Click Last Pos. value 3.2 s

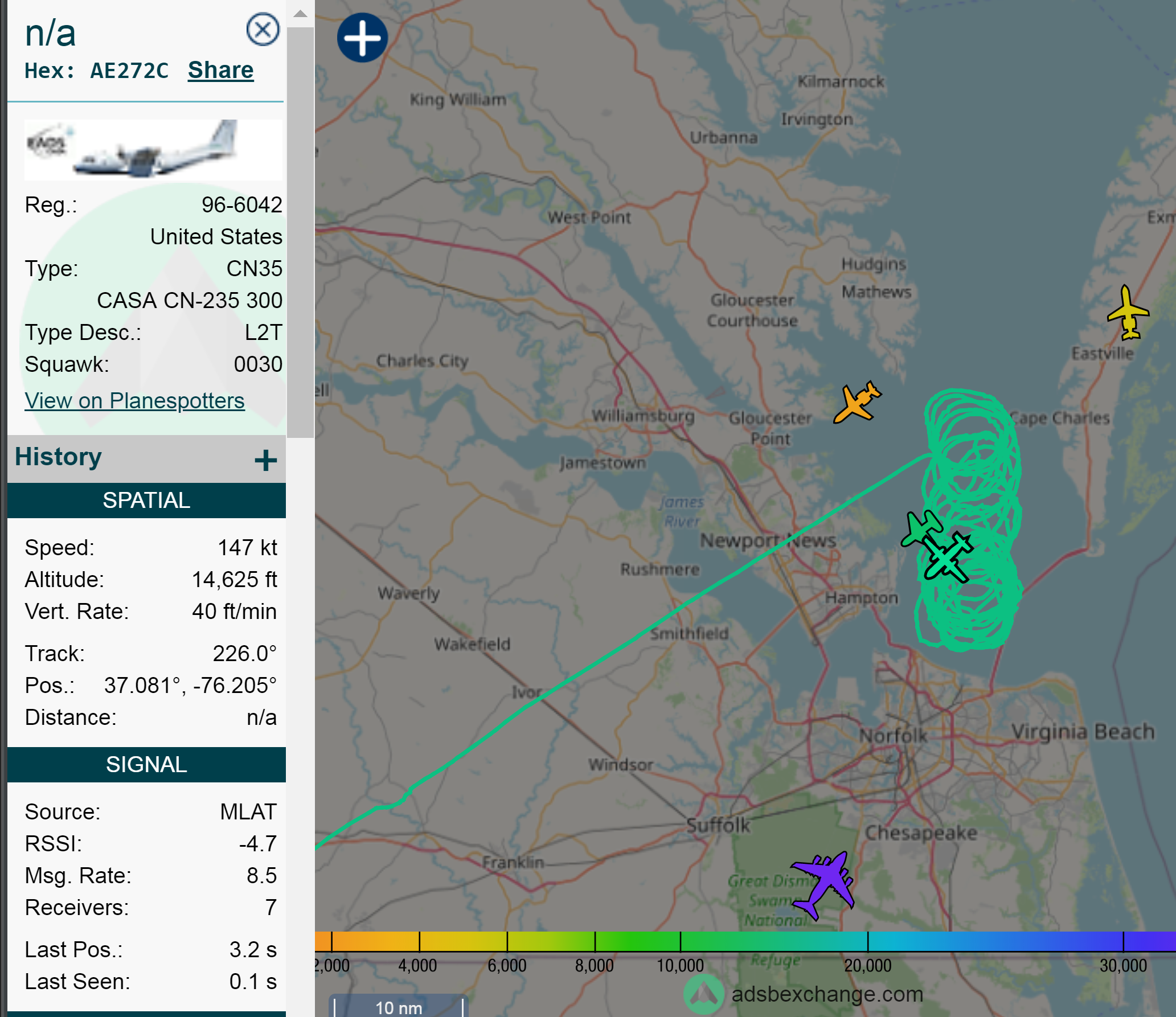[253, 949]
